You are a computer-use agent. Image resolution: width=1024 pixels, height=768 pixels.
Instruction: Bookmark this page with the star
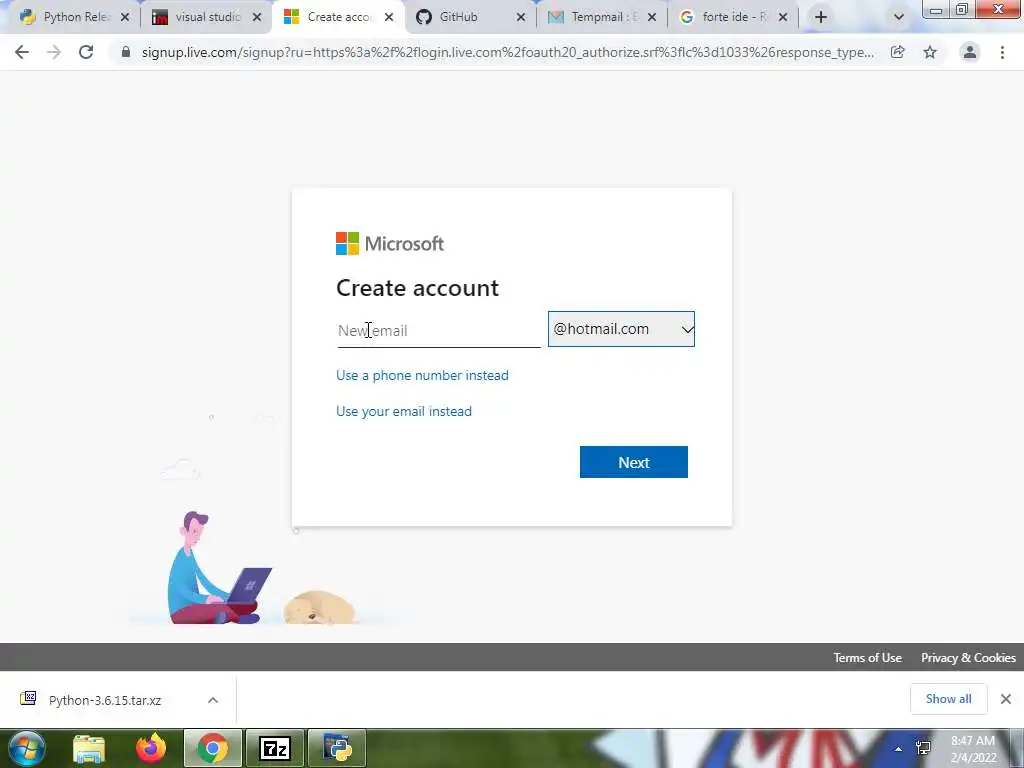tap(930, 52)
